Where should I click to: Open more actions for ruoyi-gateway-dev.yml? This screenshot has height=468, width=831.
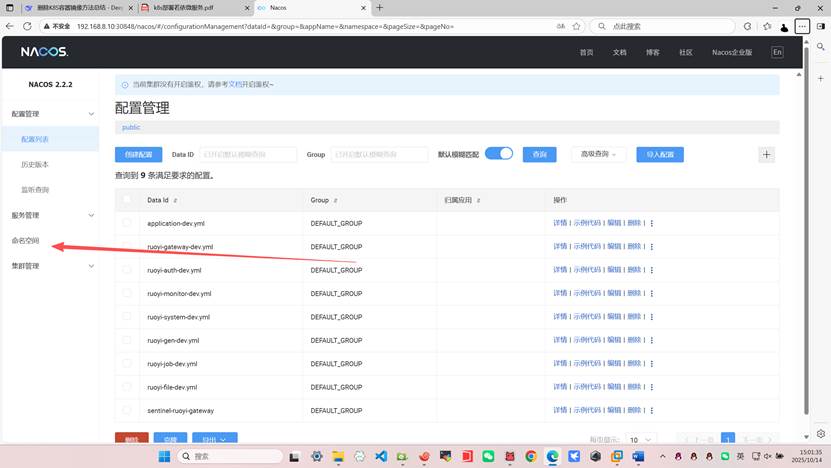(x=652, y=246)
